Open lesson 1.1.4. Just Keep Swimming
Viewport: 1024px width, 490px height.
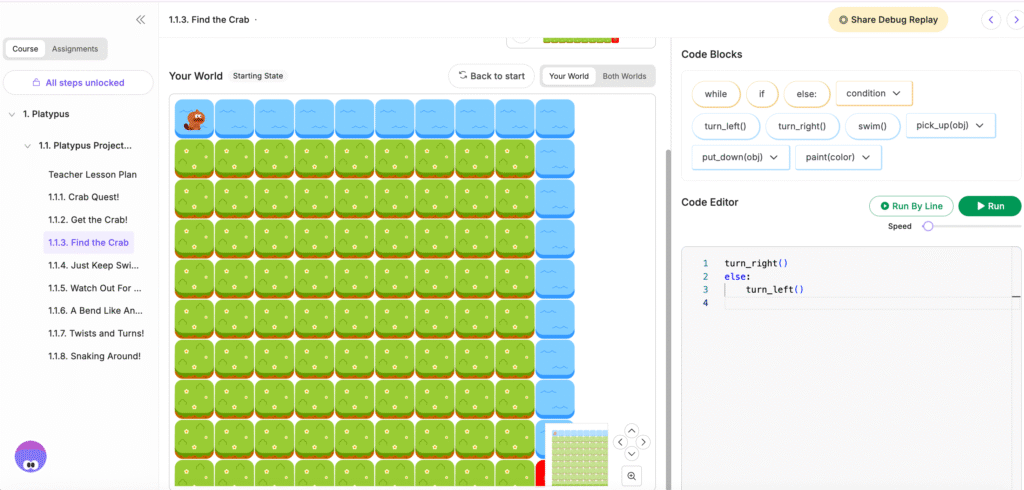point(95,265)
